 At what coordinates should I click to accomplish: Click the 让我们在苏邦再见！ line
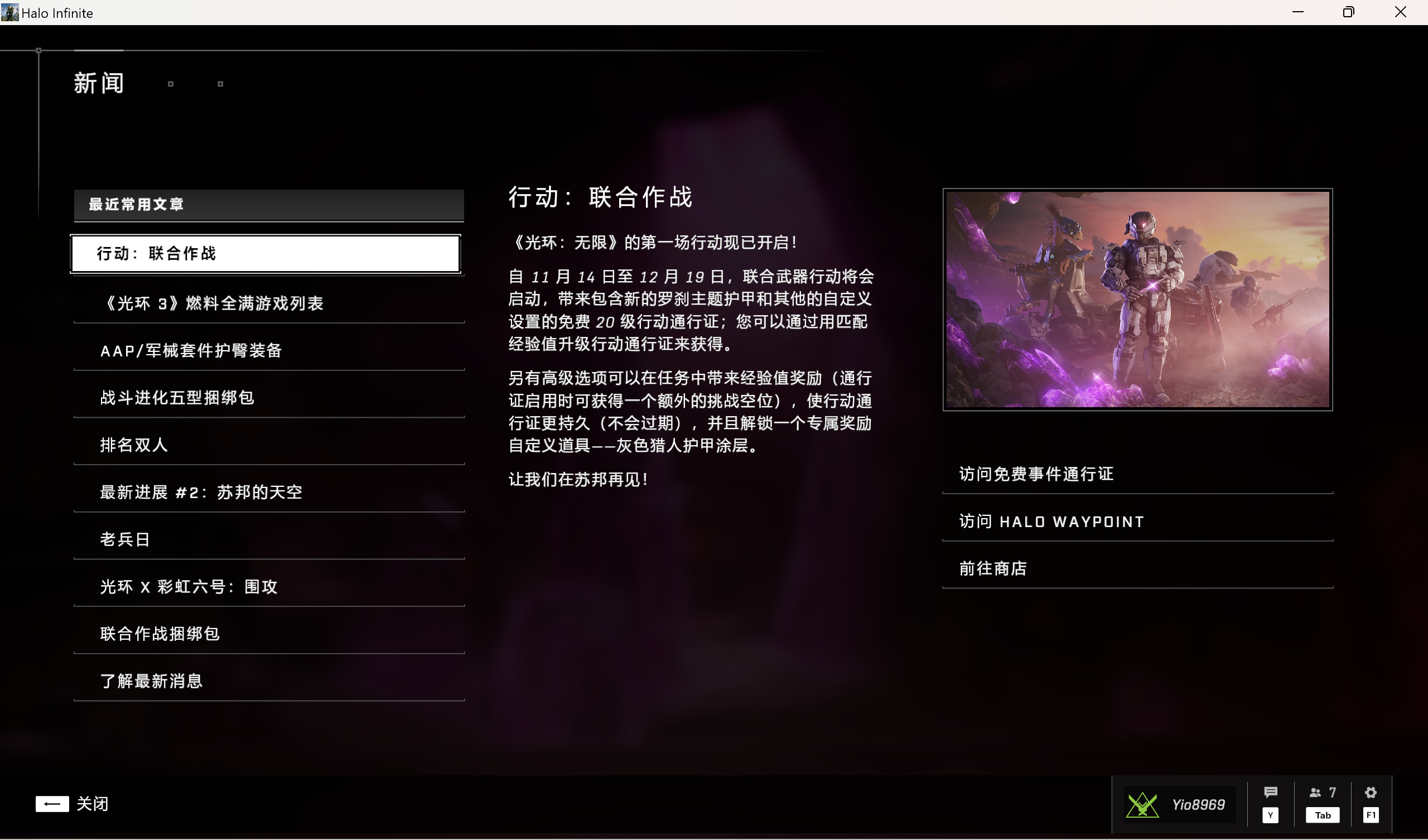click(x=578, y=480)
